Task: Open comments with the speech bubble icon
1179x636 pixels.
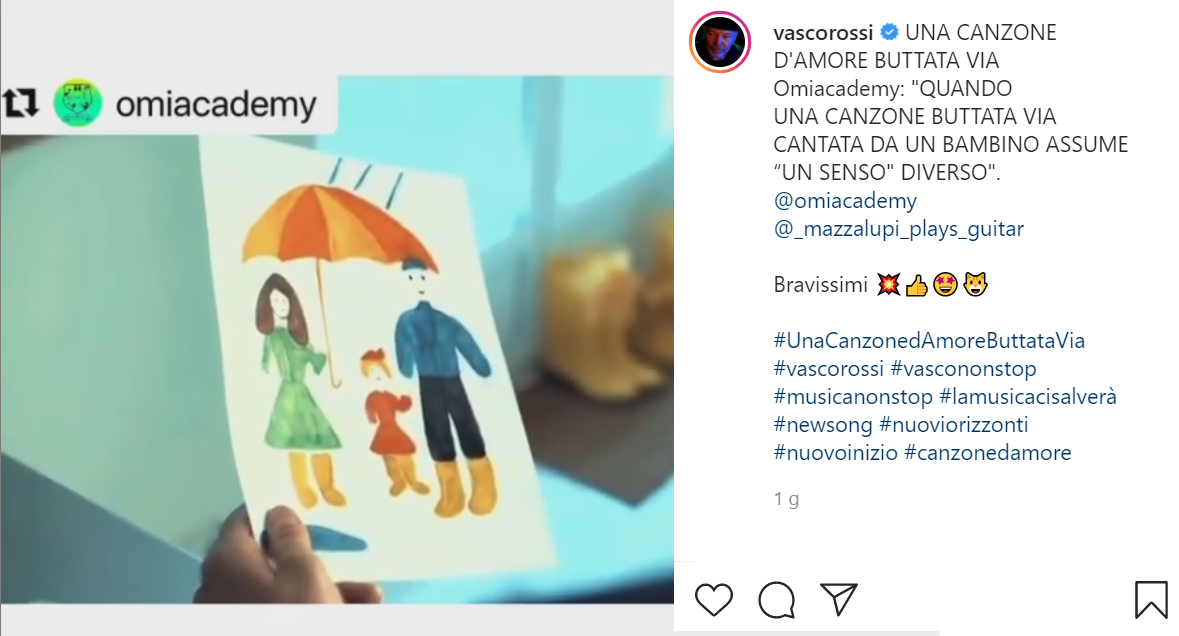Action: (x=777, y=600)
